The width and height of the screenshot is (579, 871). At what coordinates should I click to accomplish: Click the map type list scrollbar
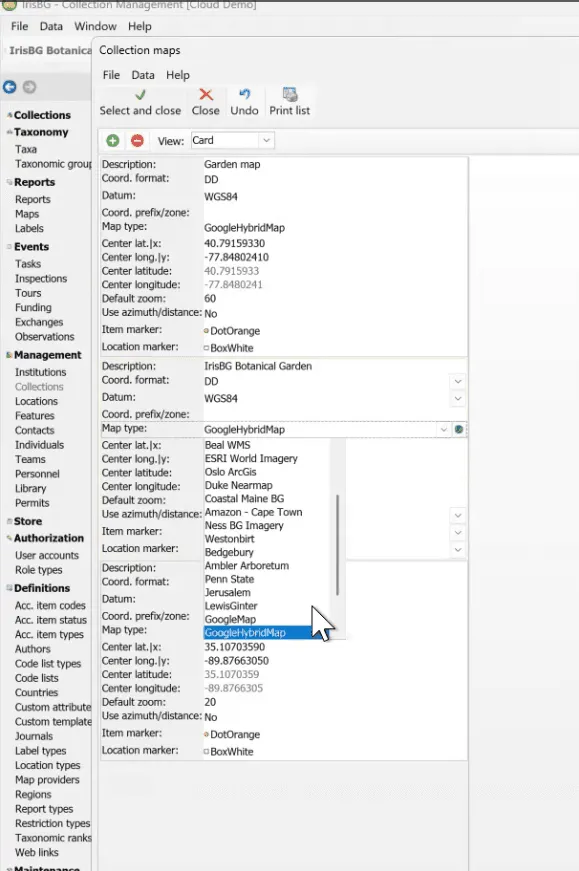pyautogui.click(x=337, y=544)
